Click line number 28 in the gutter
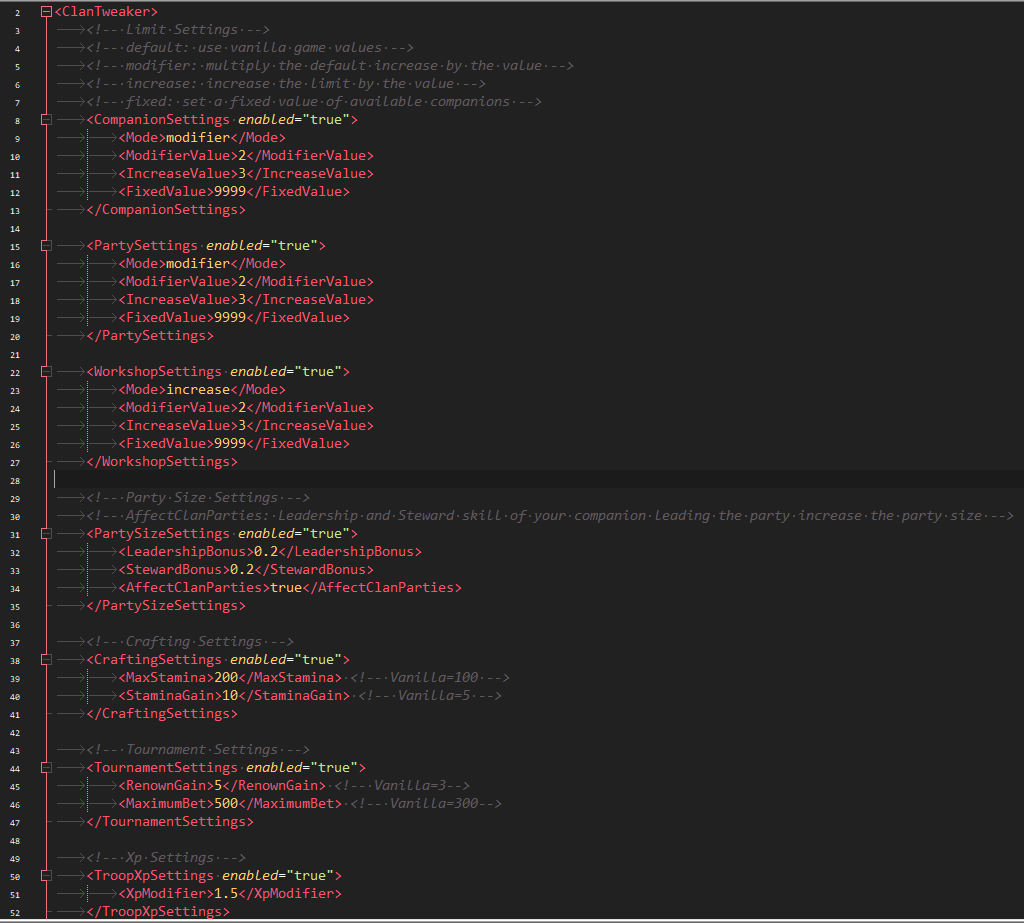The height and width of the screenshot is (923, 1024). click(16, 480)
